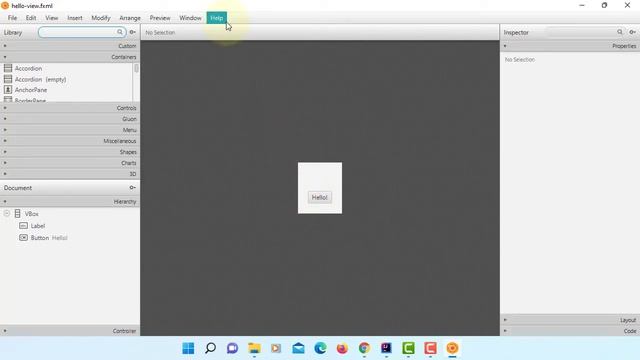Switch to IntelliJ IDEA in taskbar
This screenshot has height=360, width=640.
386,348
